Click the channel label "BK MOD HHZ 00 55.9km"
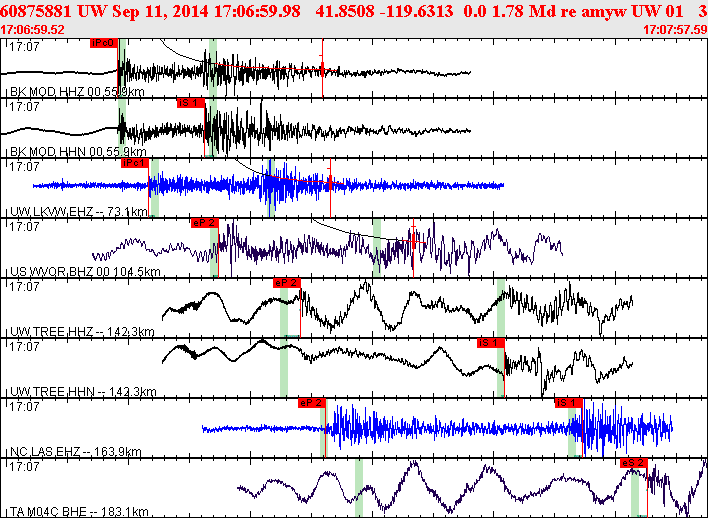The height and width of the screenshot is (518, 708). click(x=77, y=92)
